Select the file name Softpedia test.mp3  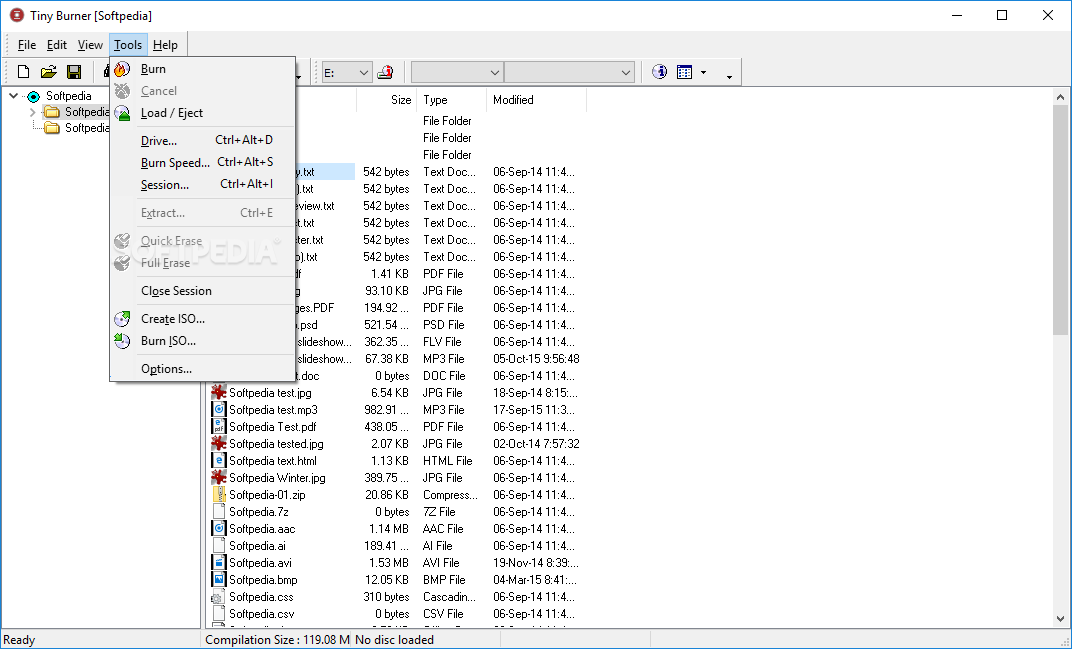click(273, 410)
